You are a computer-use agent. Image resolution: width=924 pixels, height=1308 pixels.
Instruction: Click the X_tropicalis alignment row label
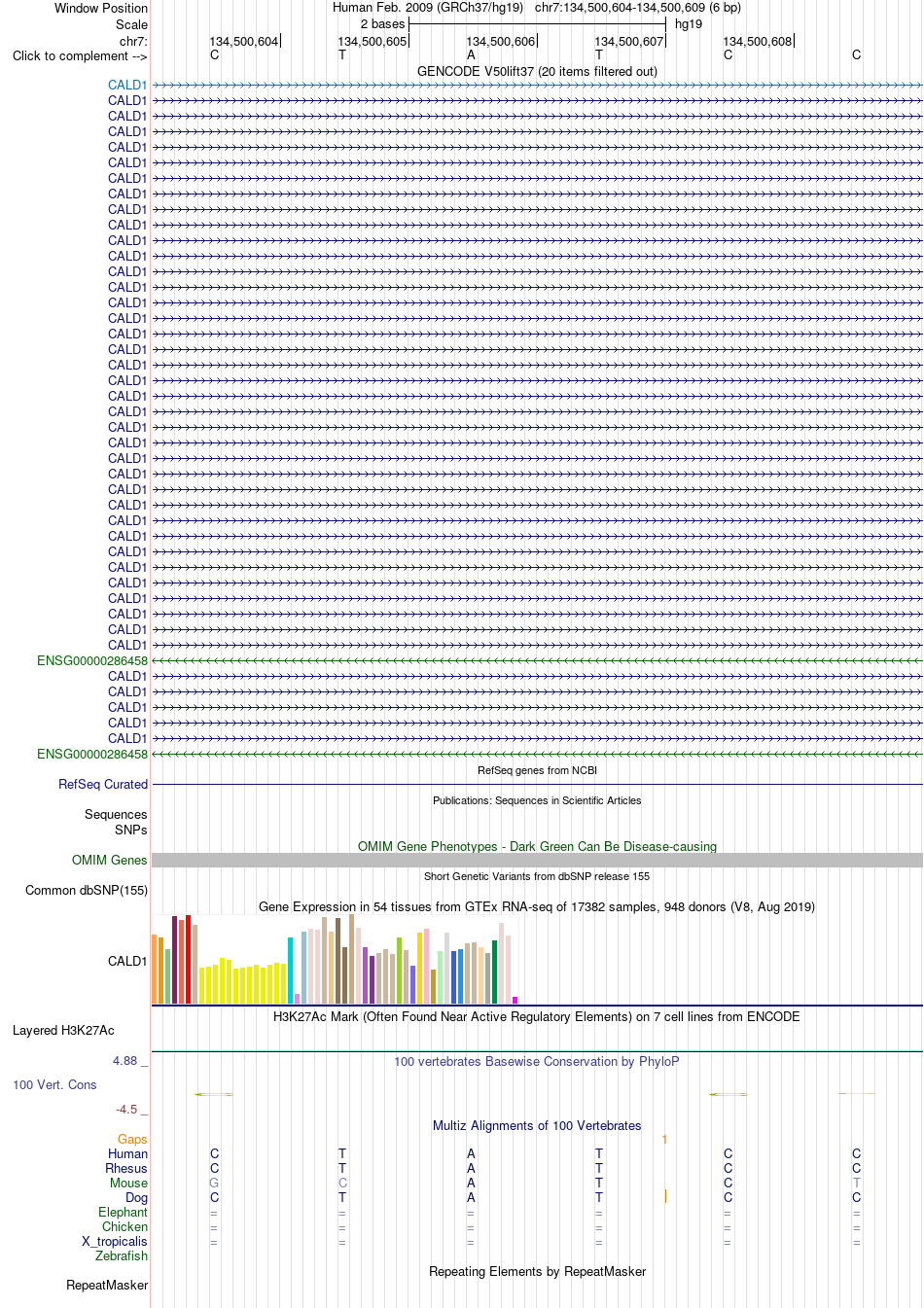tap(115, 1242)
